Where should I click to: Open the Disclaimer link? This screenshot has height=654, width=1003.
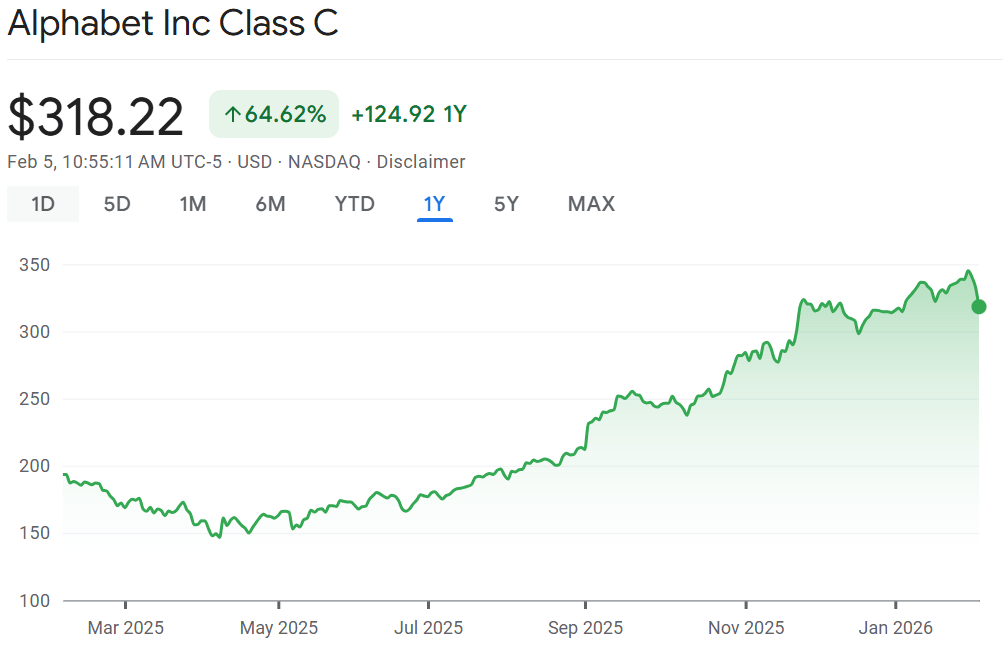[420, 162]
